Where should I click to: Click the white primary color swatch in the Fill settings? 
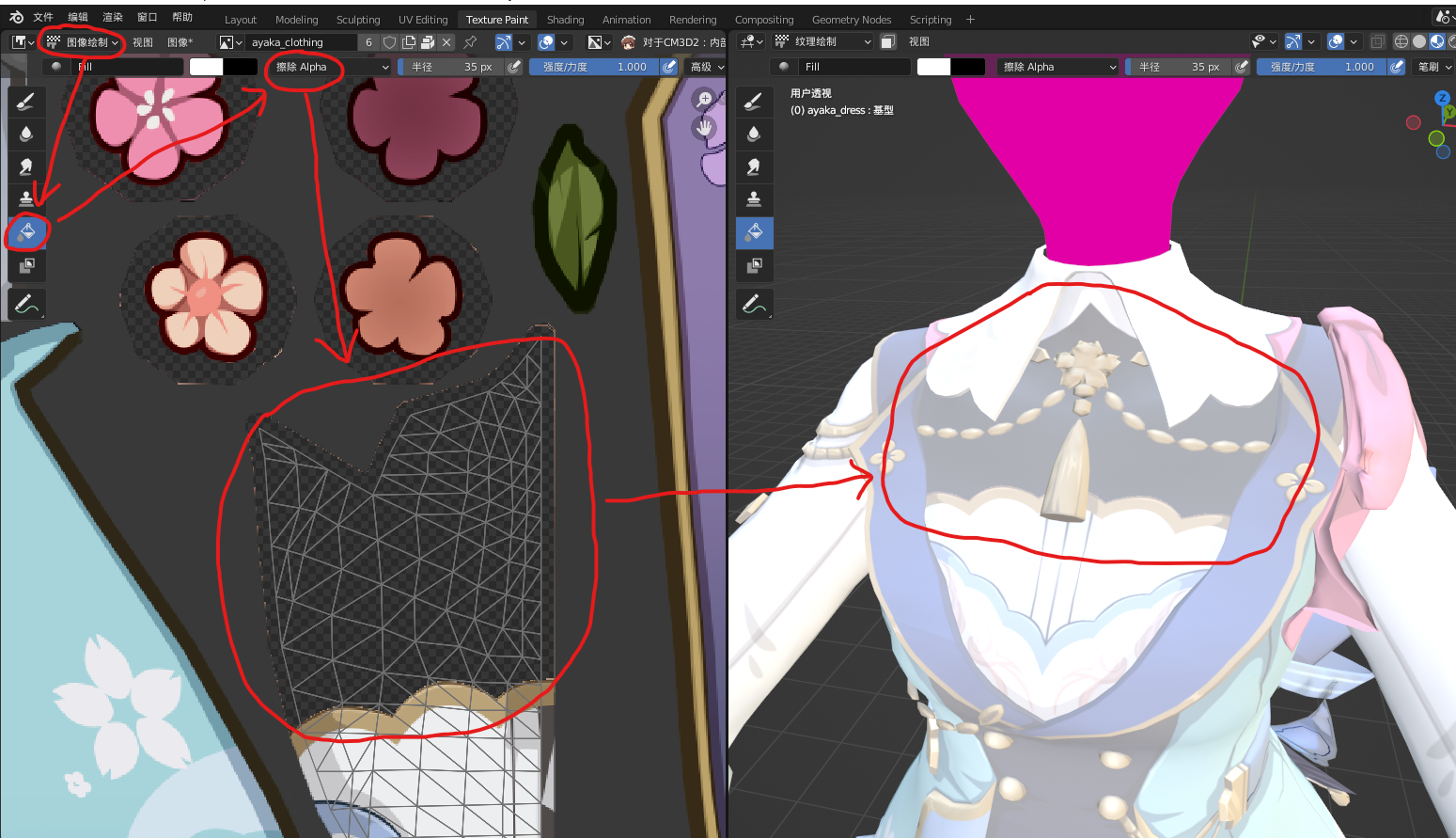click(204, 67)
